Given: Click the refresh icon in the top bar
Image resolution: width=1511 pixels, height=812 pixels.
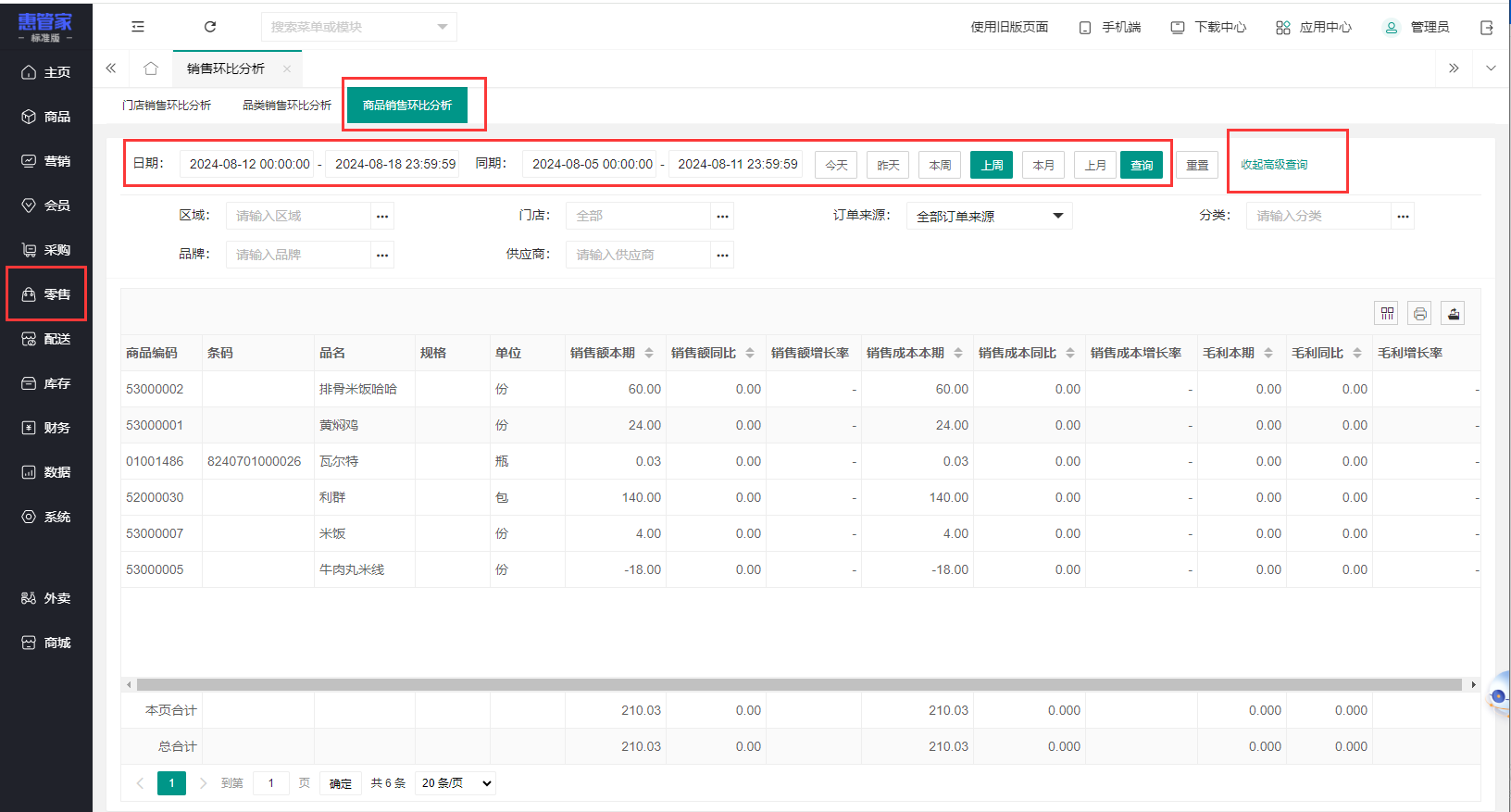Looking at the screenshot, I should pos(210,27).
